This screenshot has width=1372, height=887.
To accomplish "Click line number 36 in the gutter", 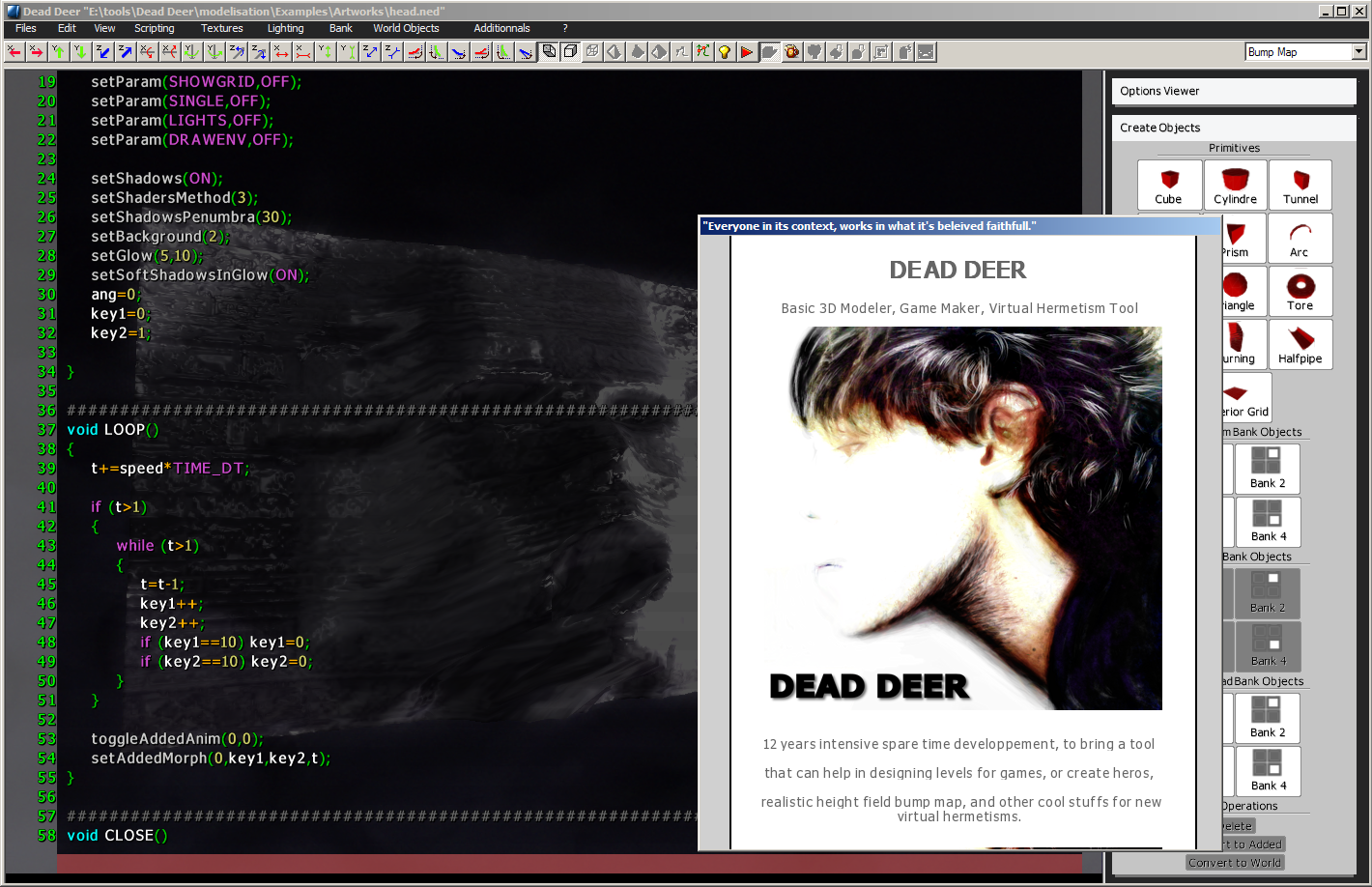I will [x=46, y=410].
